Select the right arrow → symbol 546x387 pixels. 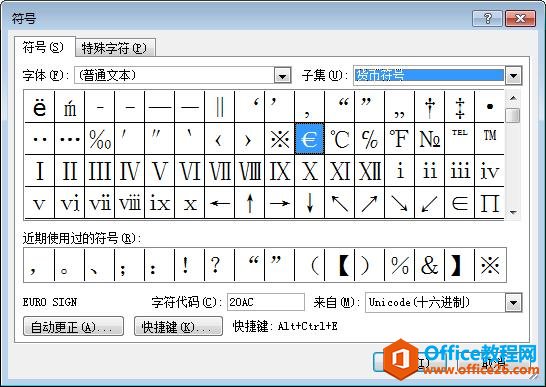pos(280,203)
